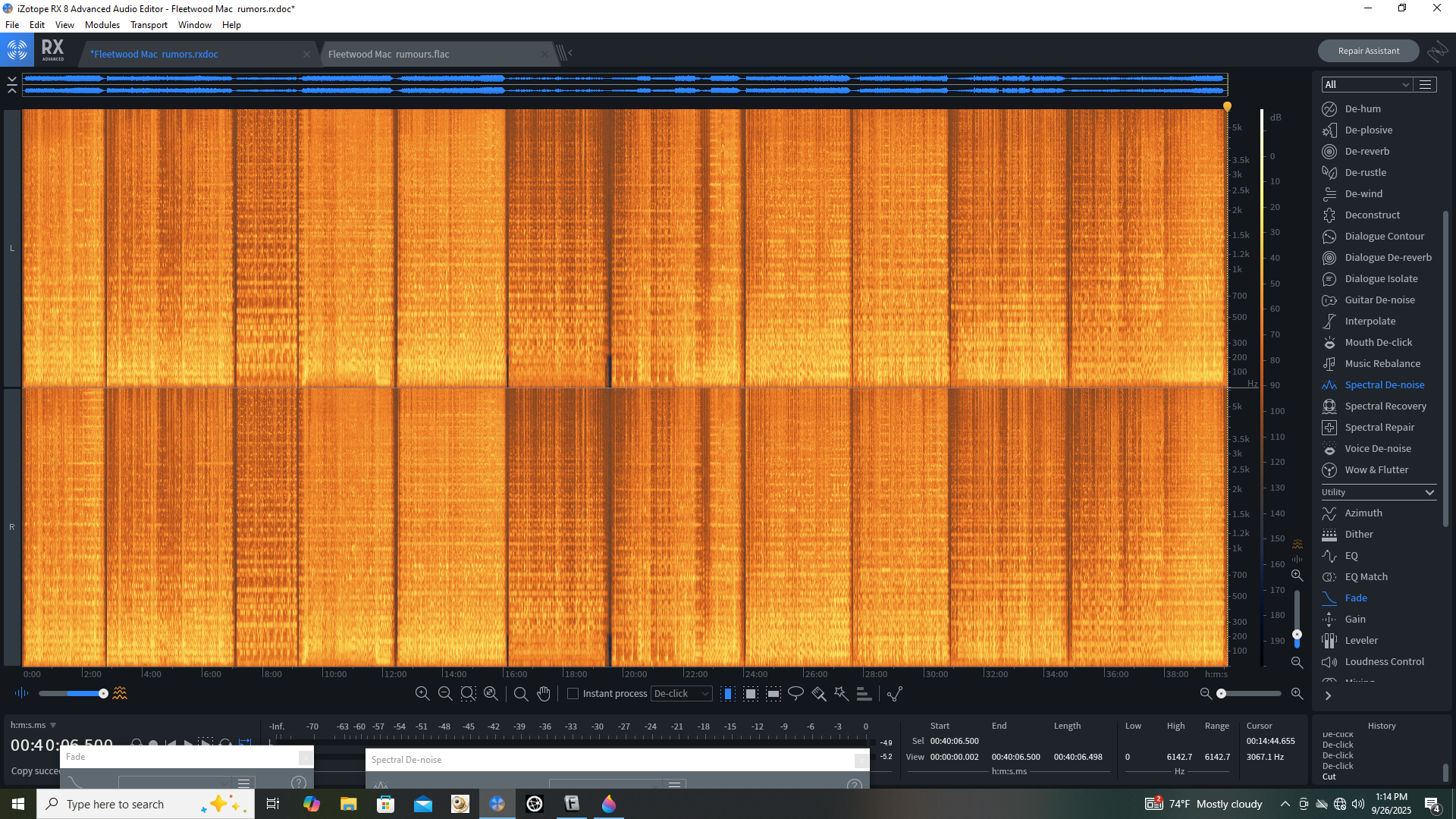Open the Spectral Repair module
Screen dimensions: 1456x819
click(1379, 427)
